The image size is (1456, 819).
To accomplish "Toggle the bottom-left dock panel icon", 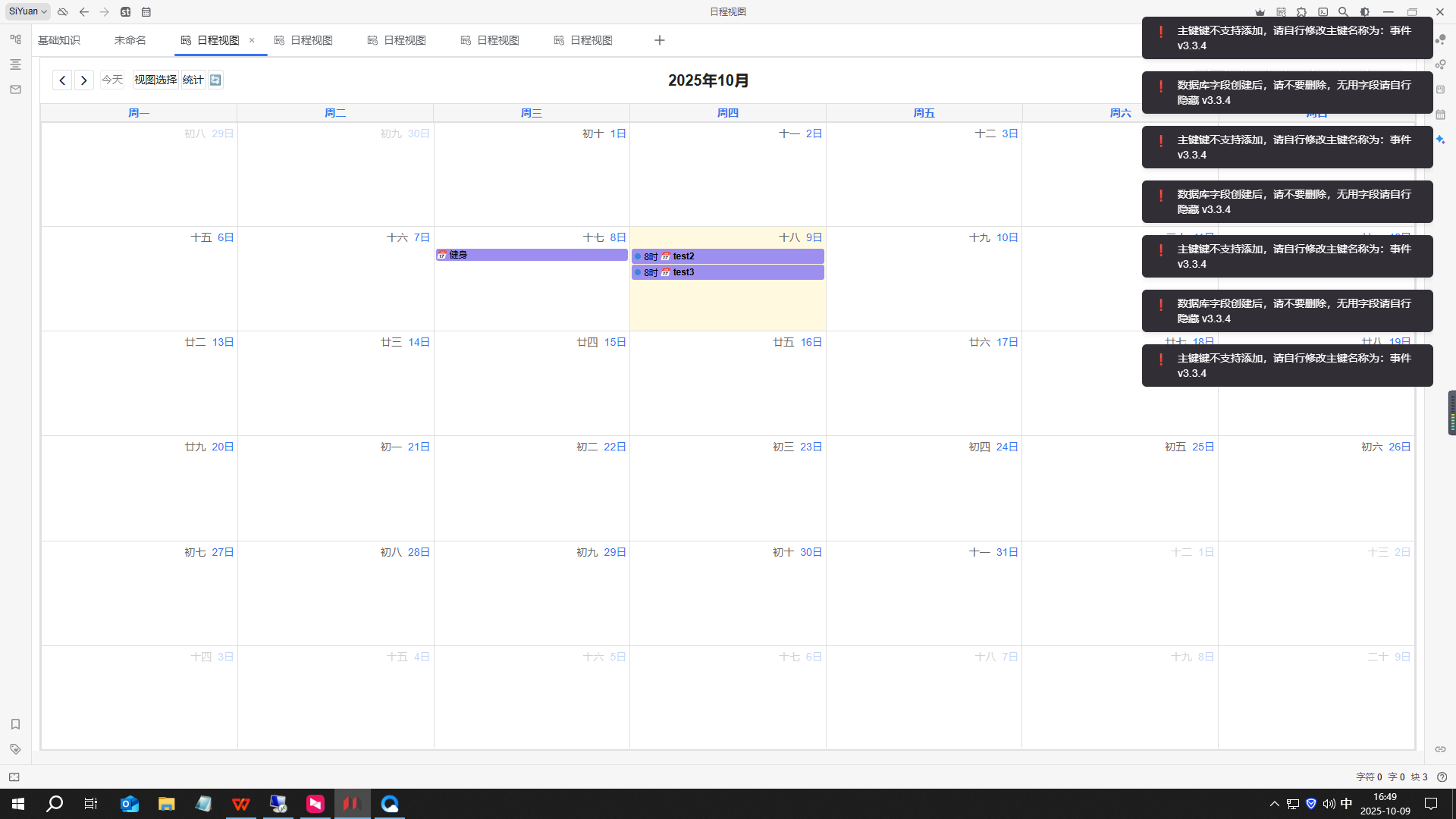I will click(x=14, y=777).
